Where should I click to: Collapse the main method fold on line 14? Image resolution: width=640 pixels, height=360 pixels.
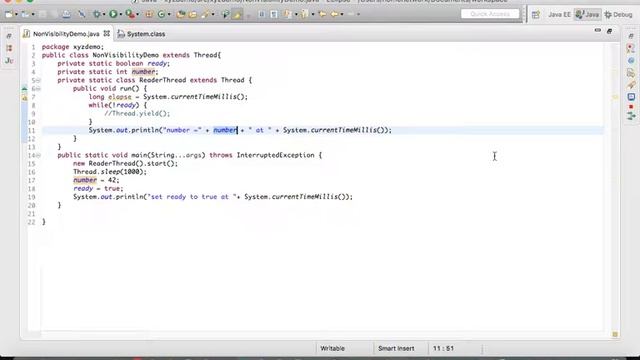pos(38,155)
